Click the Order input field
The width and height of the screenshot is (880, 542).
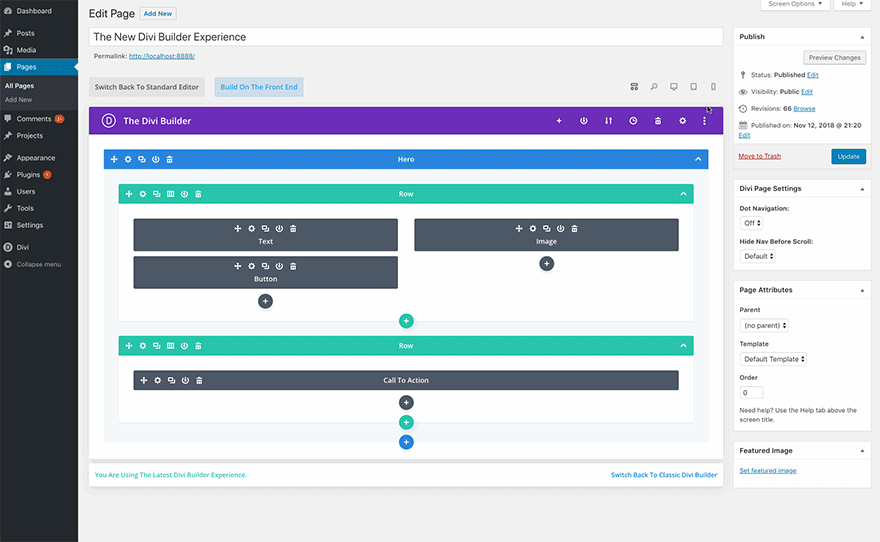pyautogui.click(x=751, y=393)
